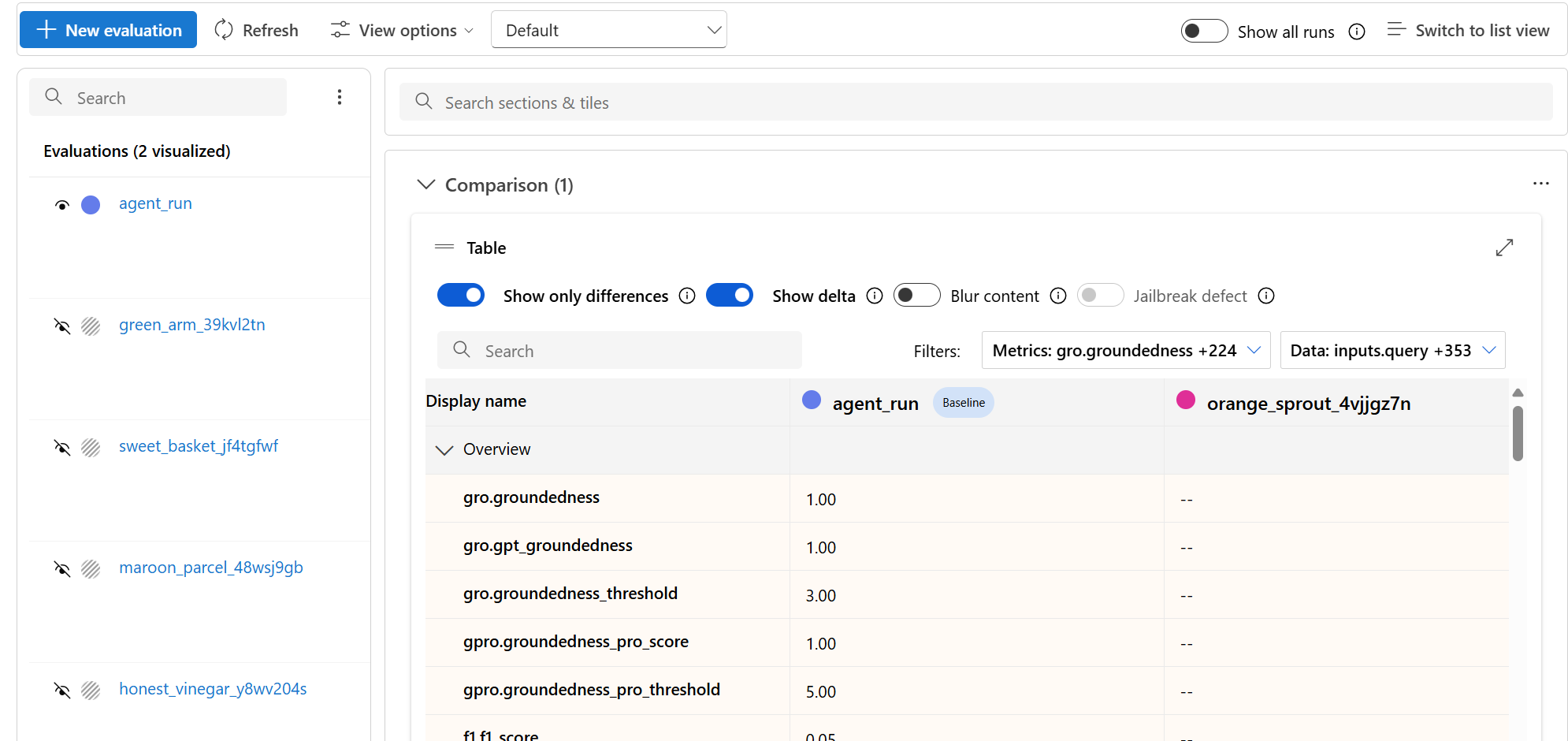Screen dimensions: 1568x741
Task: Click the New evaluation button
Action: point(109,30)
